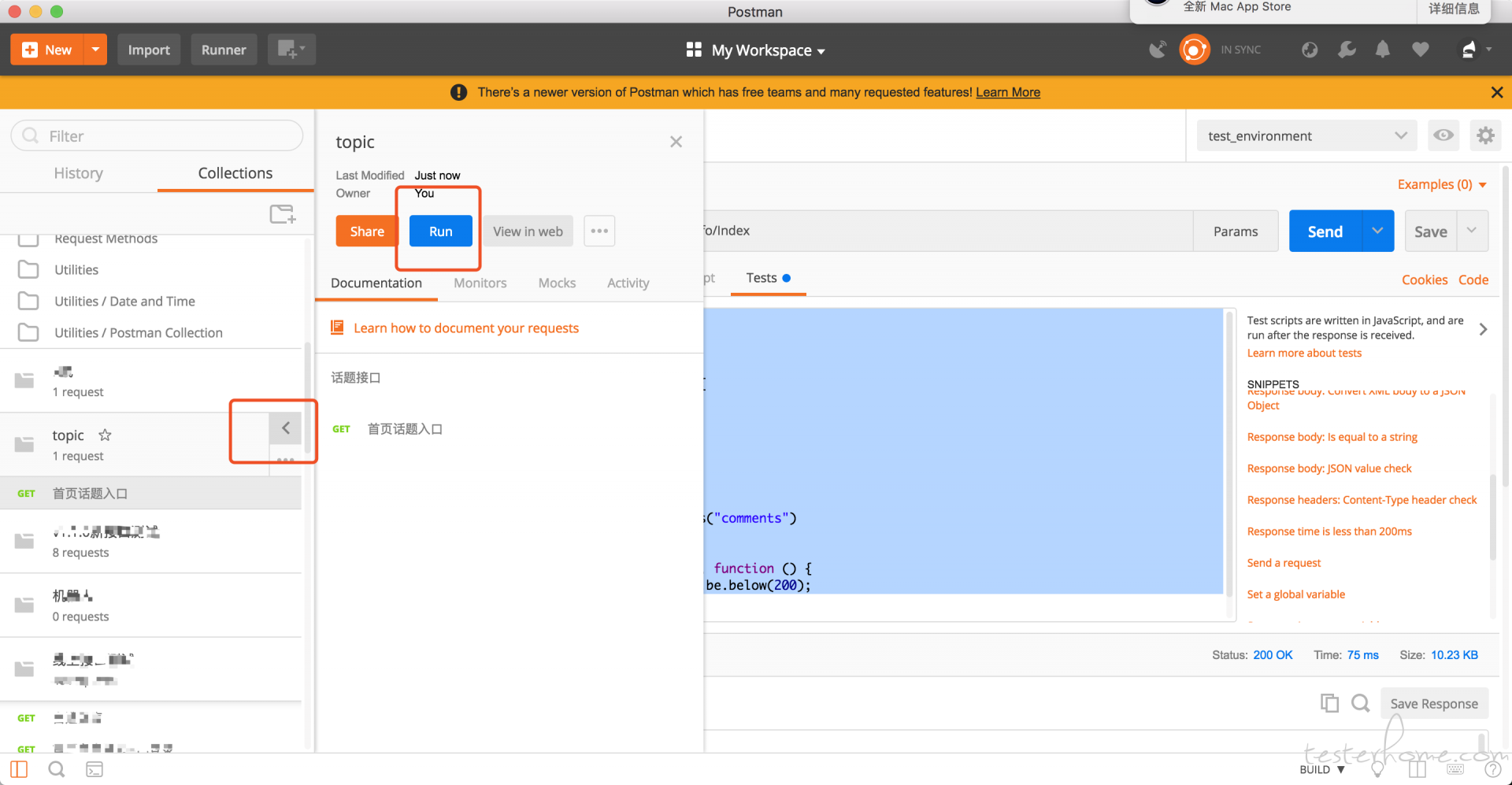Run the topic collection
This screenshot has width=1512, height=785.
click(x=440, y=231)
